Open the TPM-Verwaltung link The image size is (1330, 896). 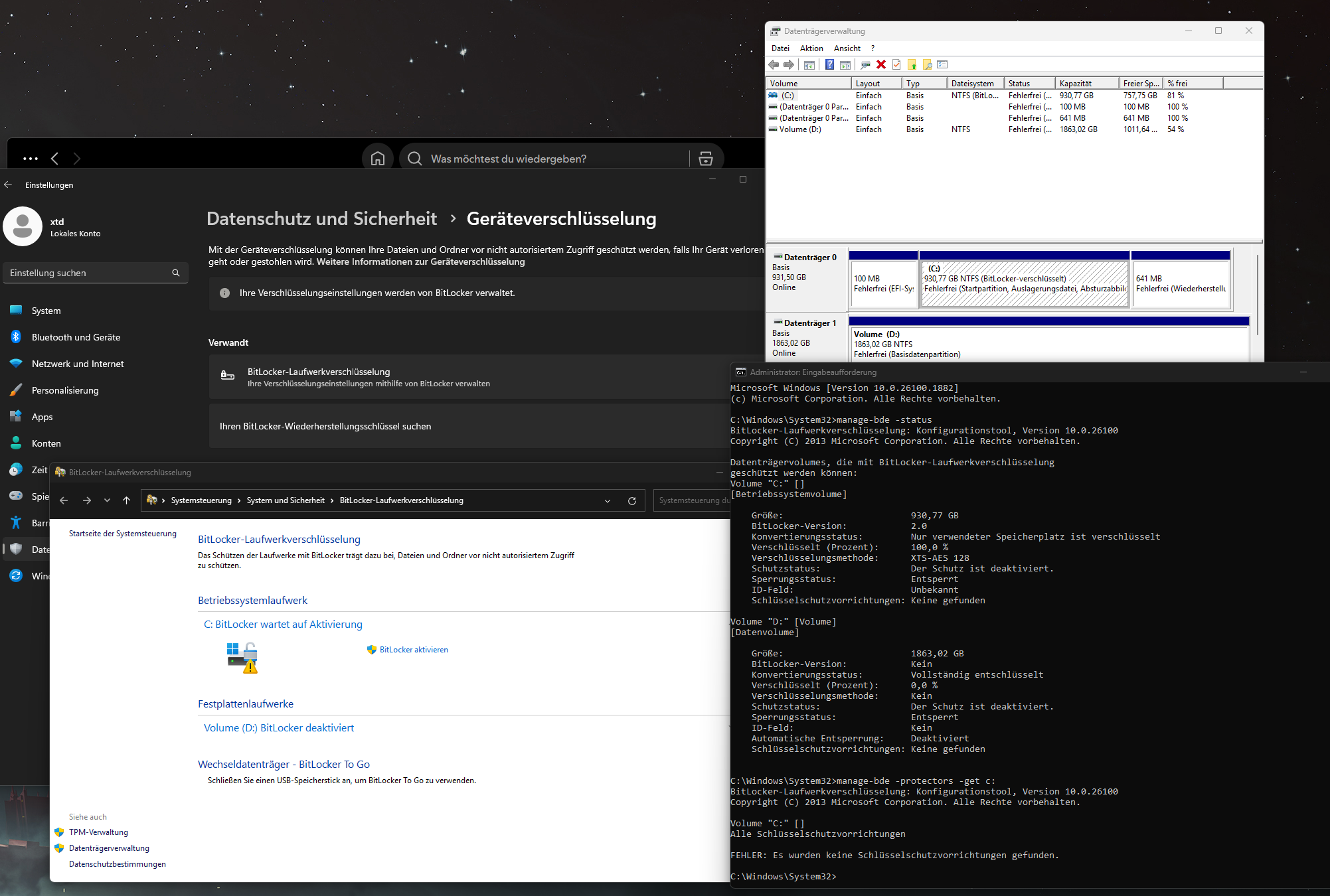pos(98,832)
